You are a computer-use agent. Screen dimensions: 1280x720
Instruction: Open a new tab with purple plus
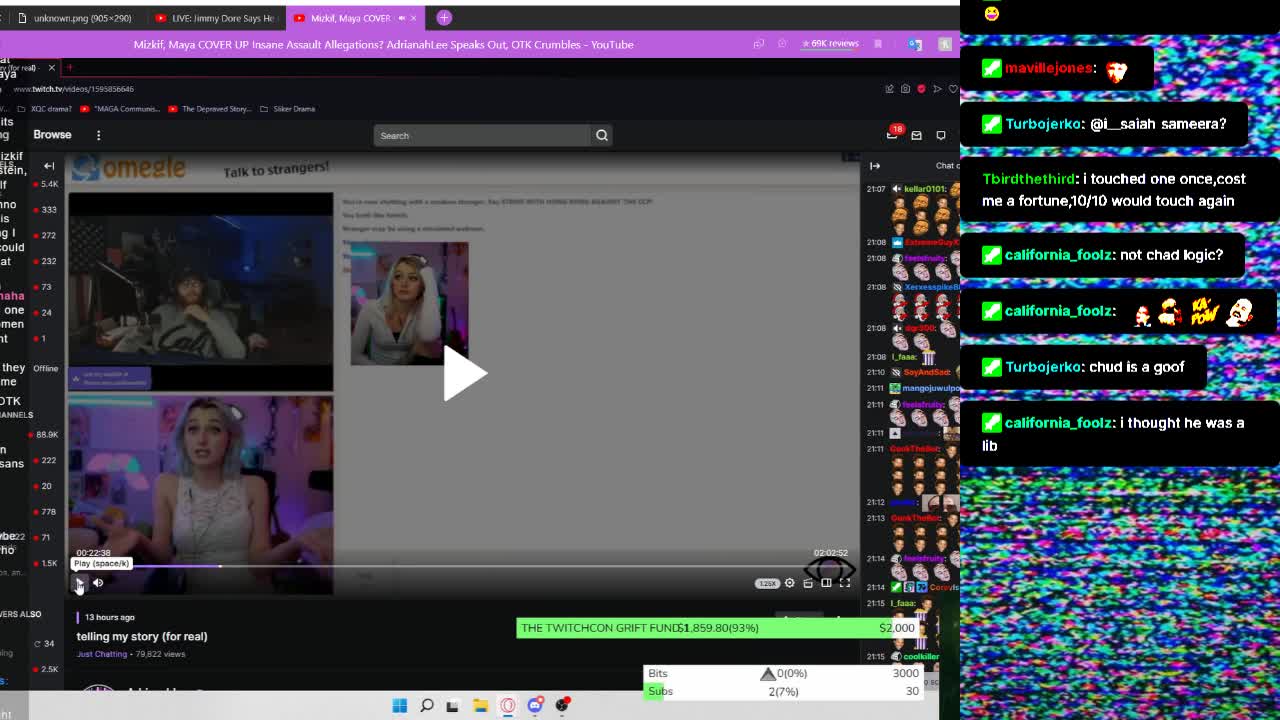(x=444, y=18)
